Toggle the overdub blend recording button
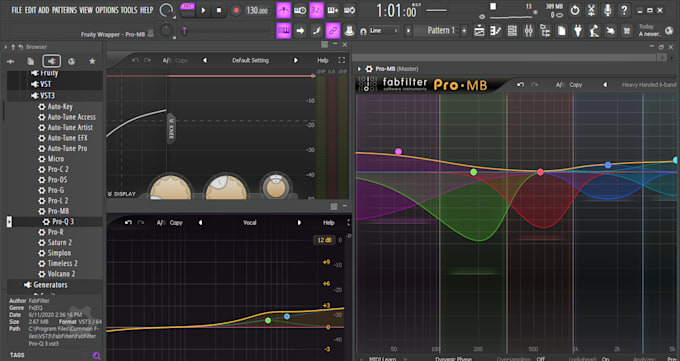This screenshot has height=361, width=680. 333,10
